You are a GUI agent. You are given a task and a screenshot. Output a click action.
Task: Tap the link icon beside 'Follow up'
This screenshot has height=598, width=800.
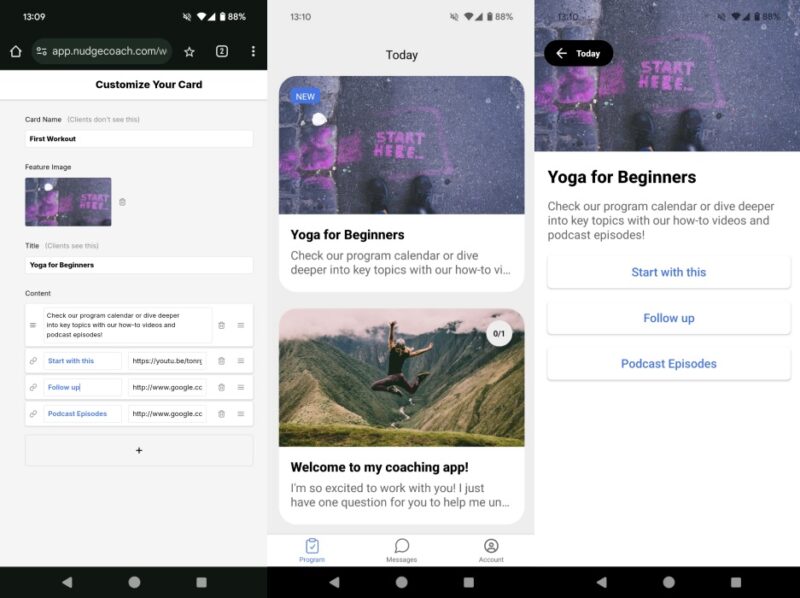[x=32, y=387]
